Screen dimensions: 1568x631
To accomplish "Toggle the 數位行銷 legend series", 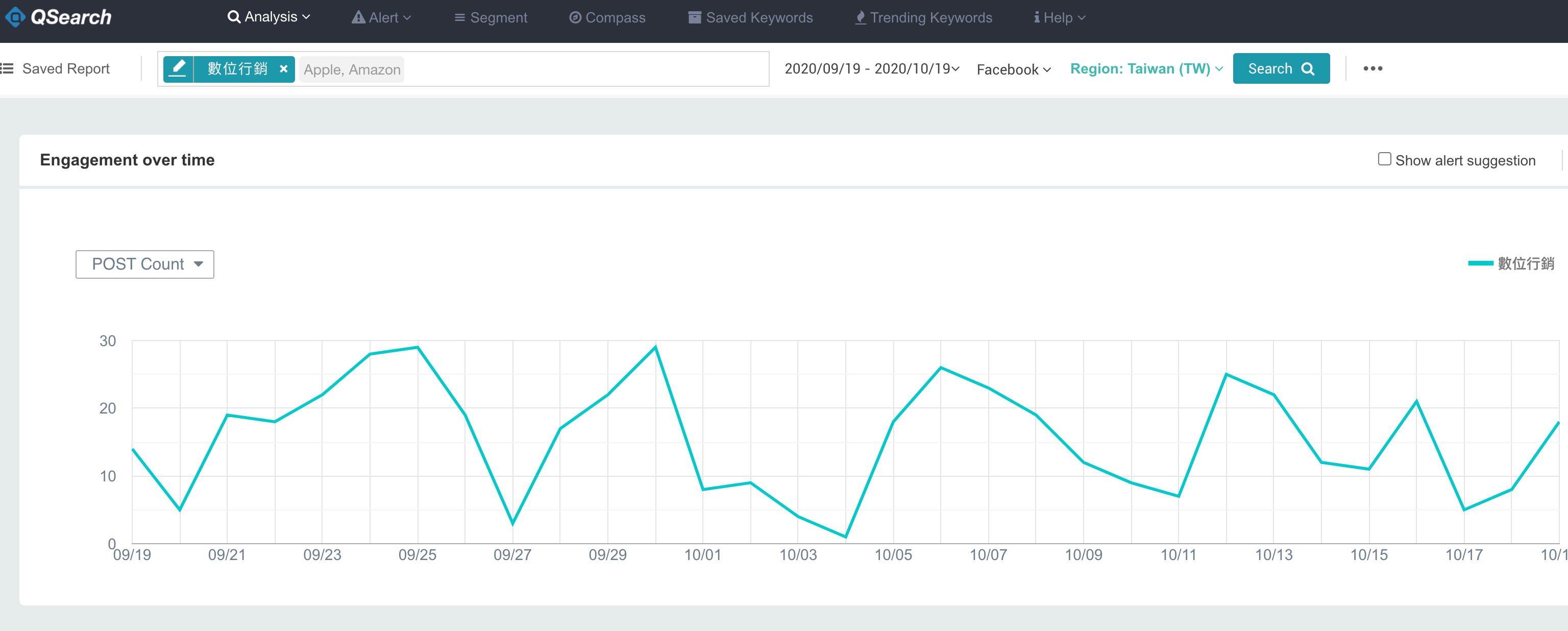I will [1511, 264].
